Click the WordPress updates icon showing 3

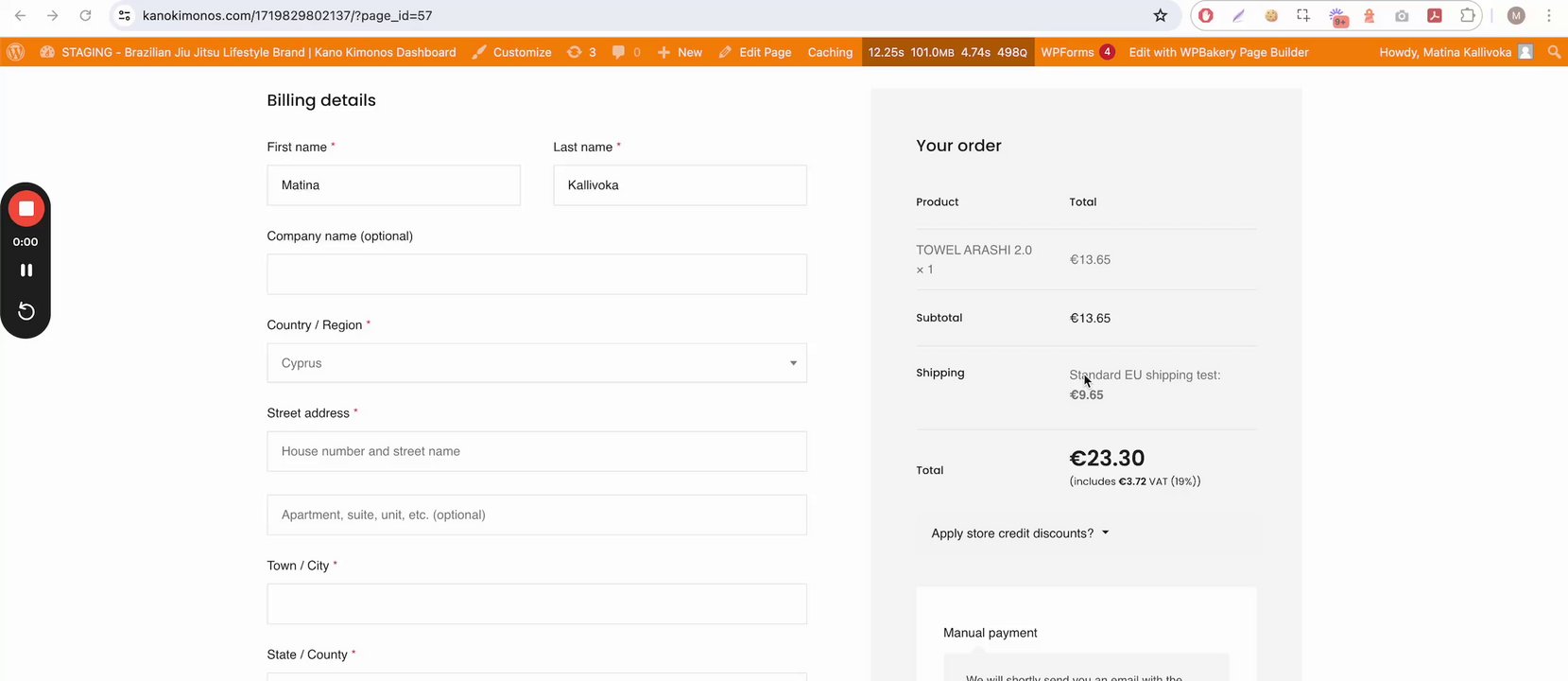[581, 52]
